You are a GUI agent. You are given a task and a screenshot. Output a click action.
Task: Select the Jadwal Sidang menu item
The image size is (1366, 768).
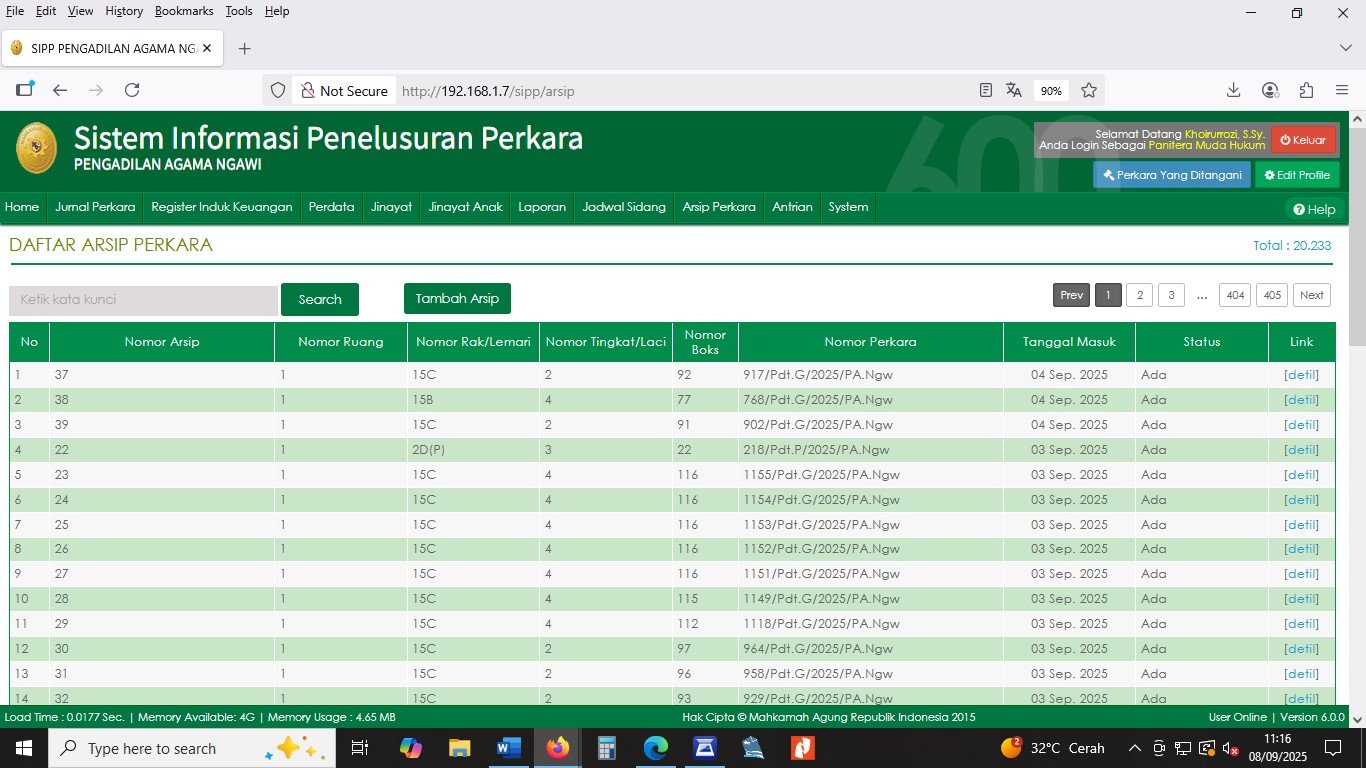click(x=623, y=207)
